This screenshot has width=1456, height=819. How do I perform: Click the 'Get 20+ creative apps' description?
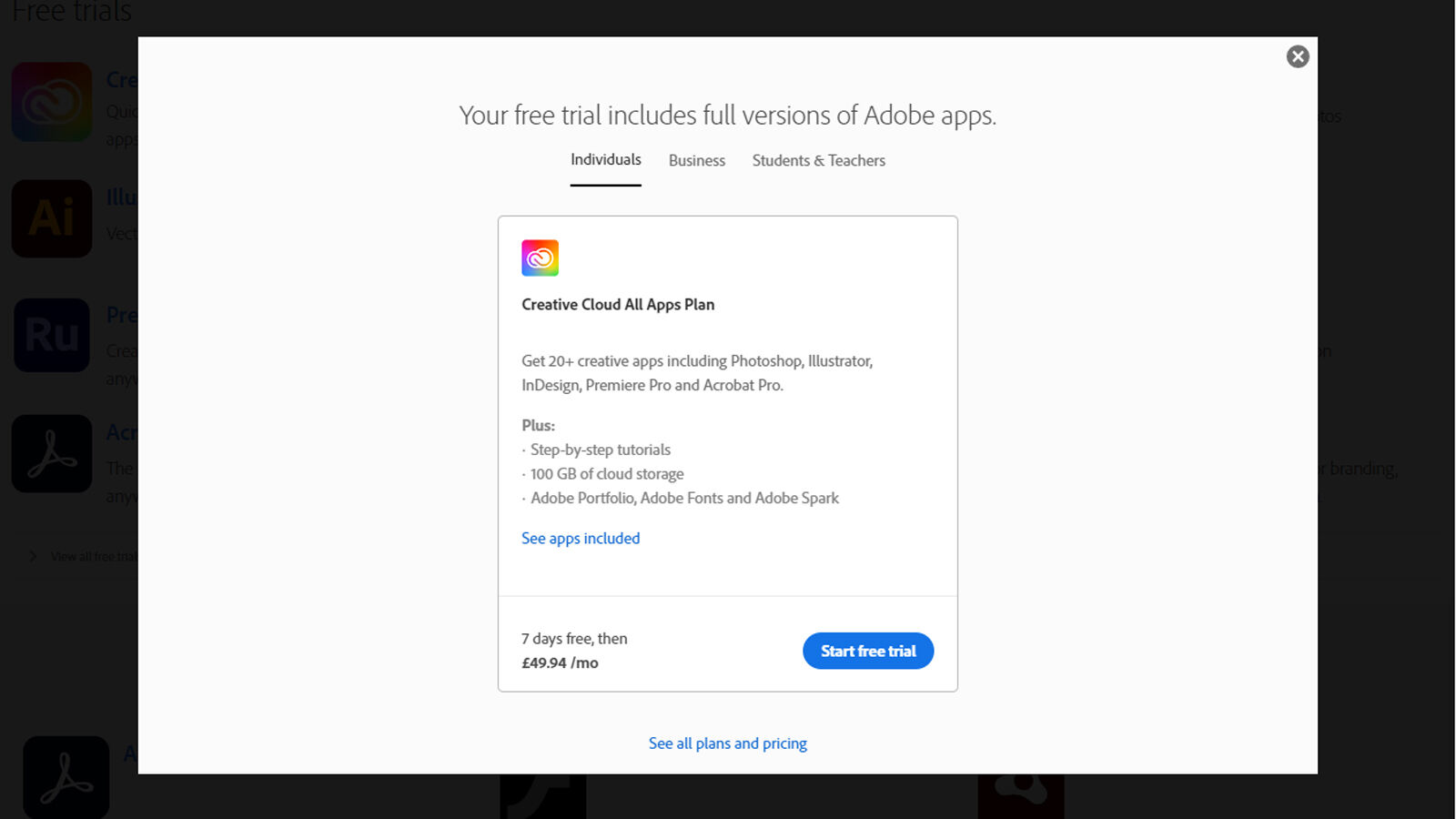(697, 373)
